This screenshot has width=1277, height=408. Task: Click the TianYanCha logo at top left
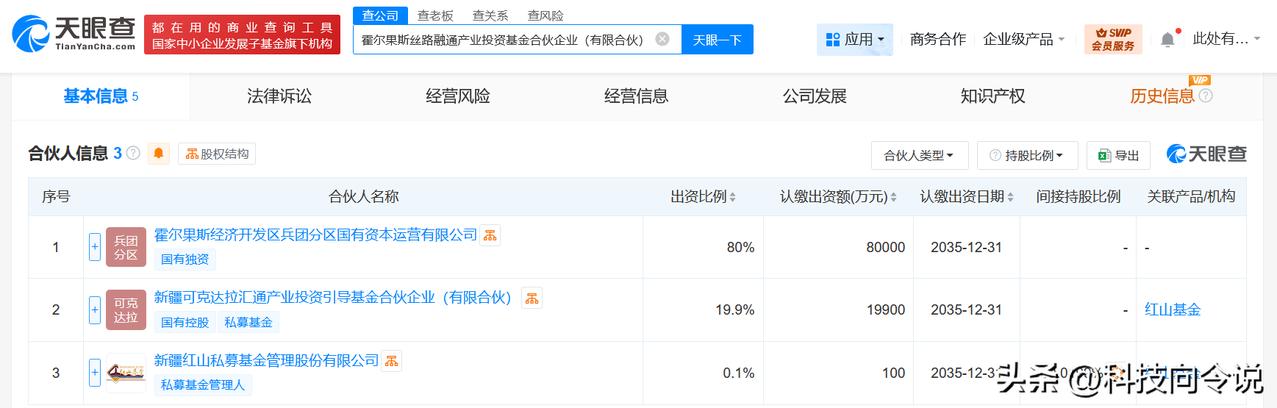pyautogui.click(x=74, y=33)
